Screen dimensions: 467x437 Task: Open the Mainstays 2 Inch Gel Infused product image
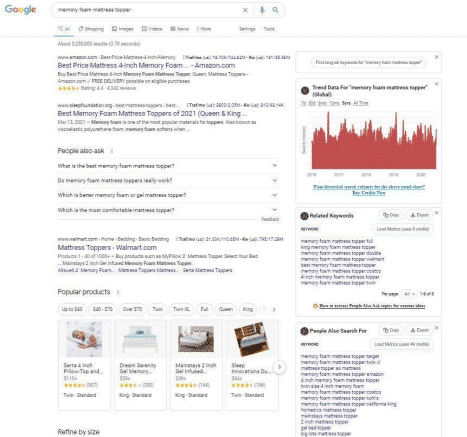click(196, 339)
